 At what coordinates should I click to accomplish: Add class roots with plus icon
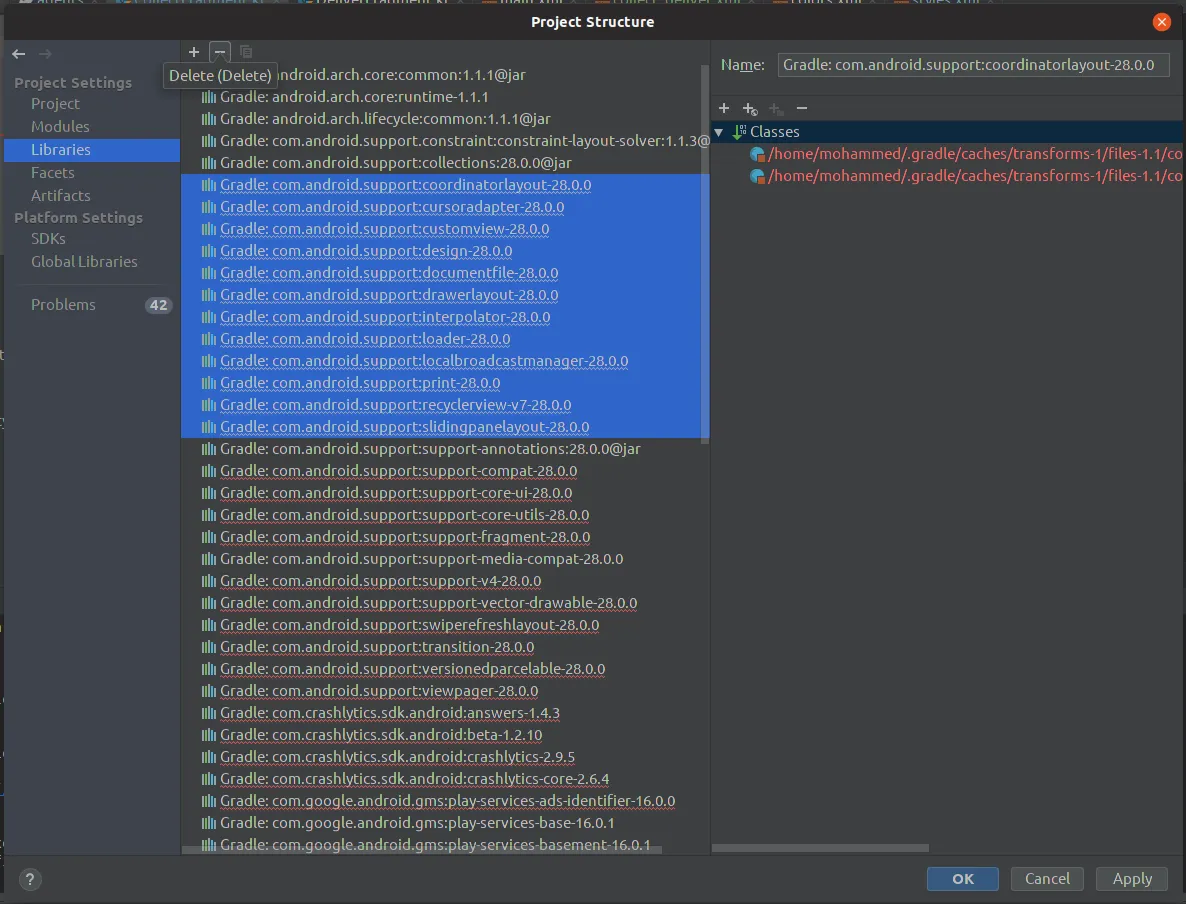tap(724, 108)
